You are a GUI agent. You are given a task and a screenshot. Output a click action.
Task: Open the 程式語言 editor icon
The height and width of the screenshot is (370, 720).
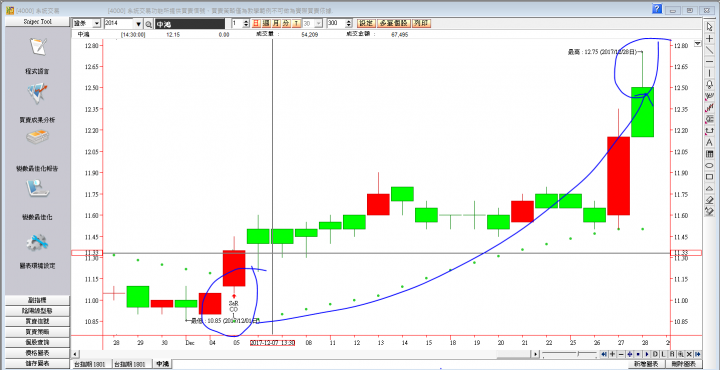tap(37, 47)
